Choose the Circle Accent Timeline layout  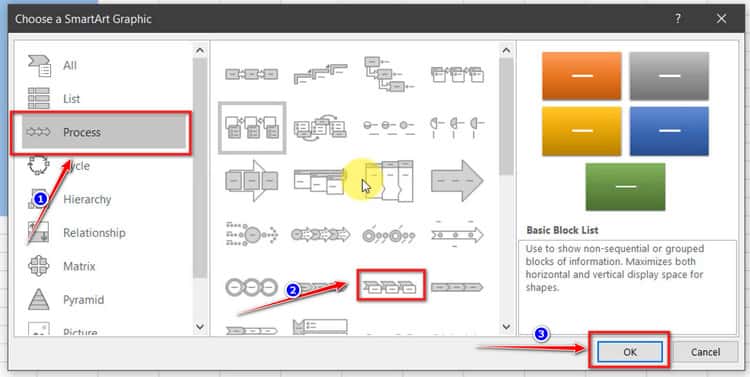tap(389, 234)
